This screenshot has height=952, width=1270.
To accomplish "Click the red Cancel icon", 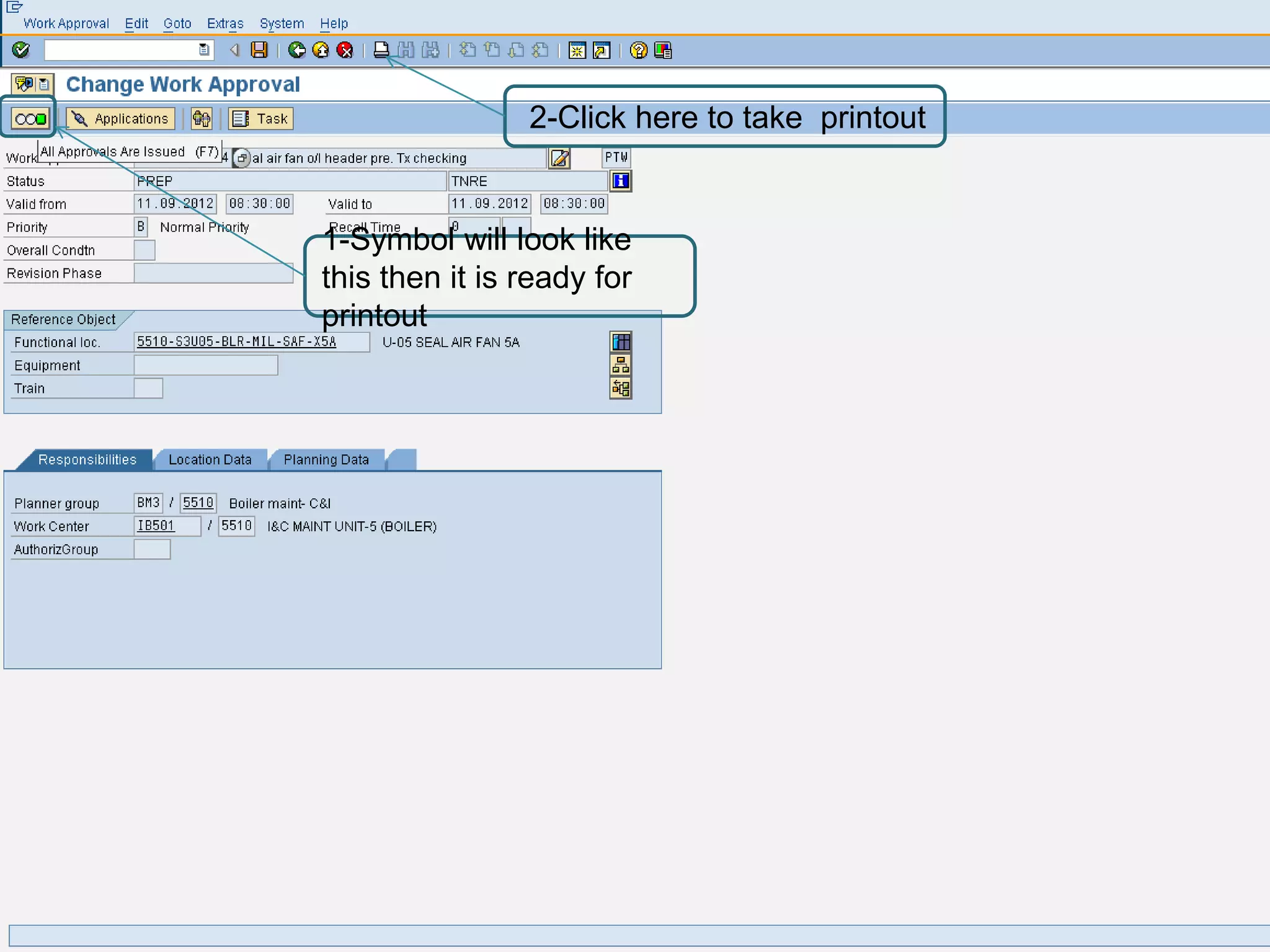I will coord(345,50).
